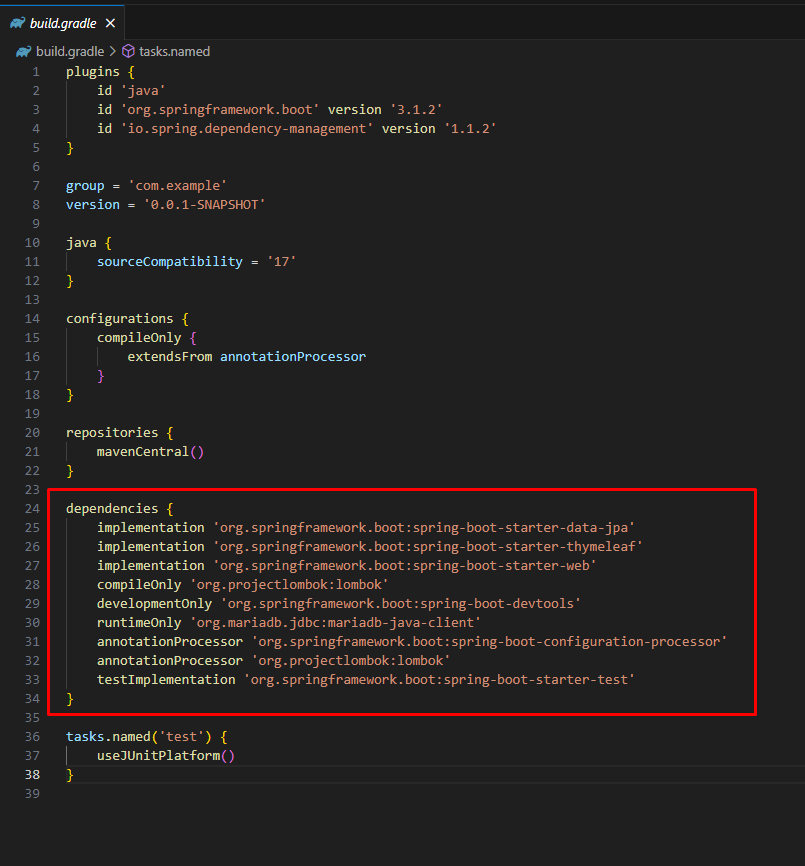This screenshot has width=805, height=866.
Task: Click 'org.springframework.boot' plugin id on line 3
Action: [220, 109]
